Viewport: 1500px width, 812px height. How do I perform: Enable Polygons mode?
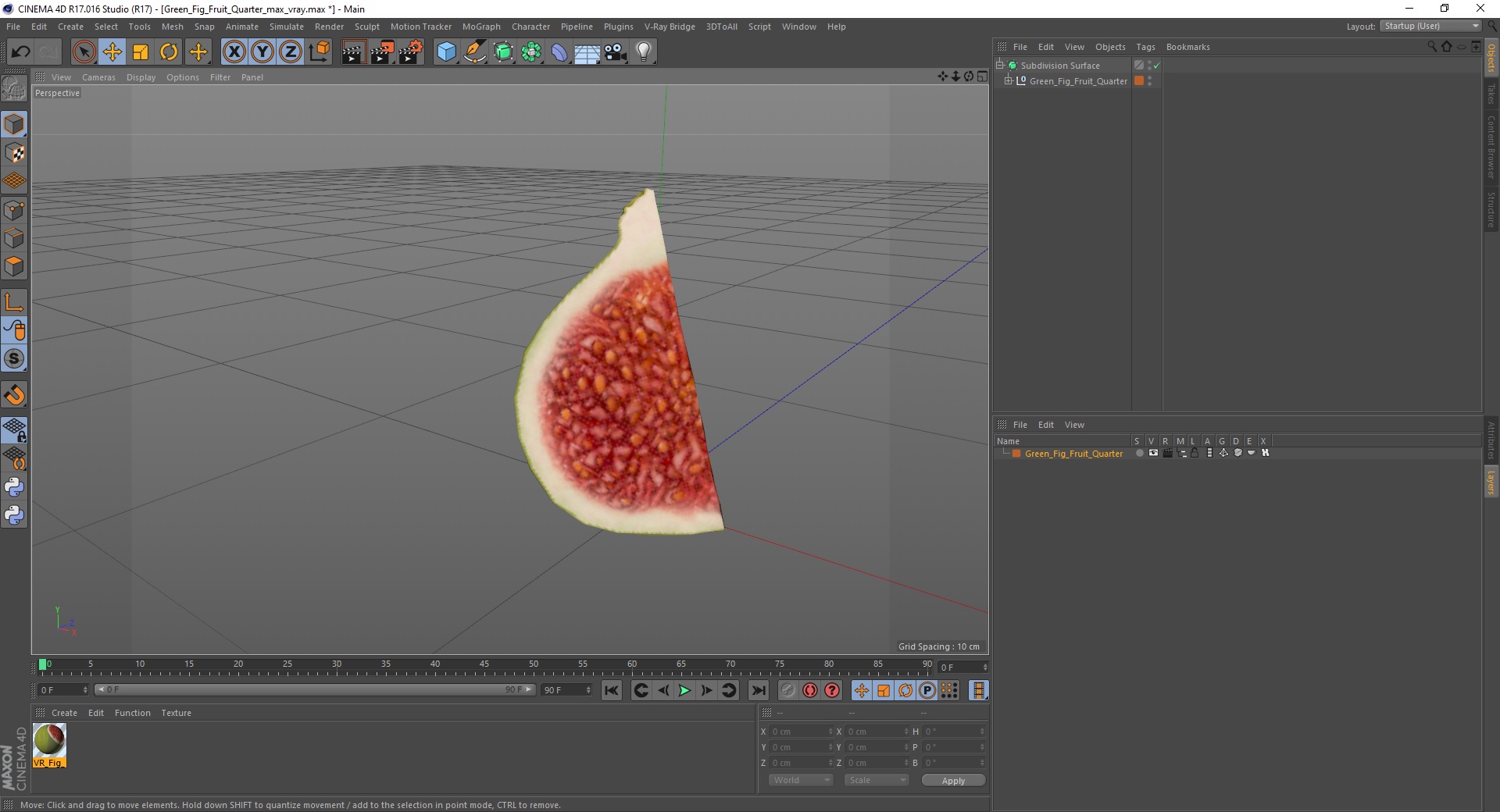(14, 266)
